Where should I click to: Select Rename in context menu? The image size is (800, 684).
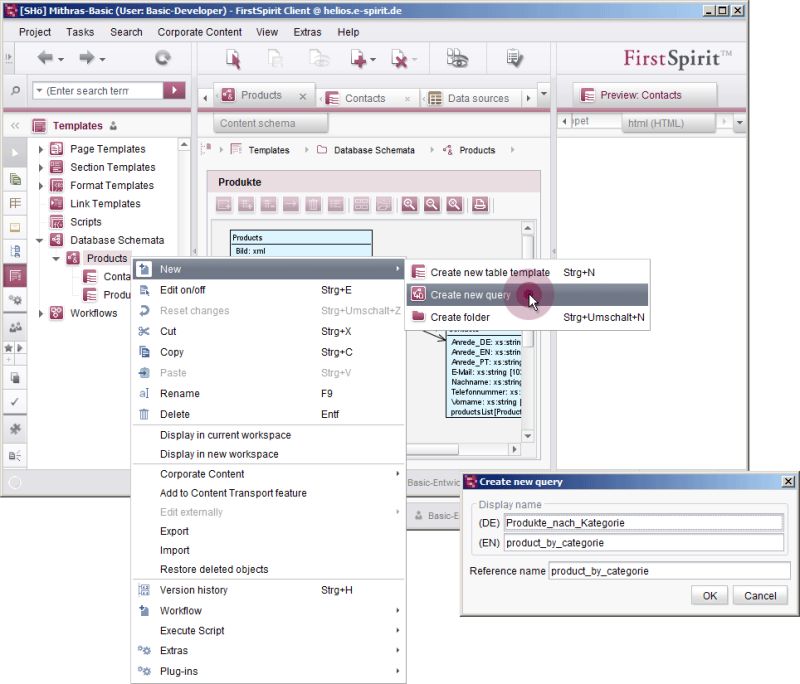click(268, 394)
